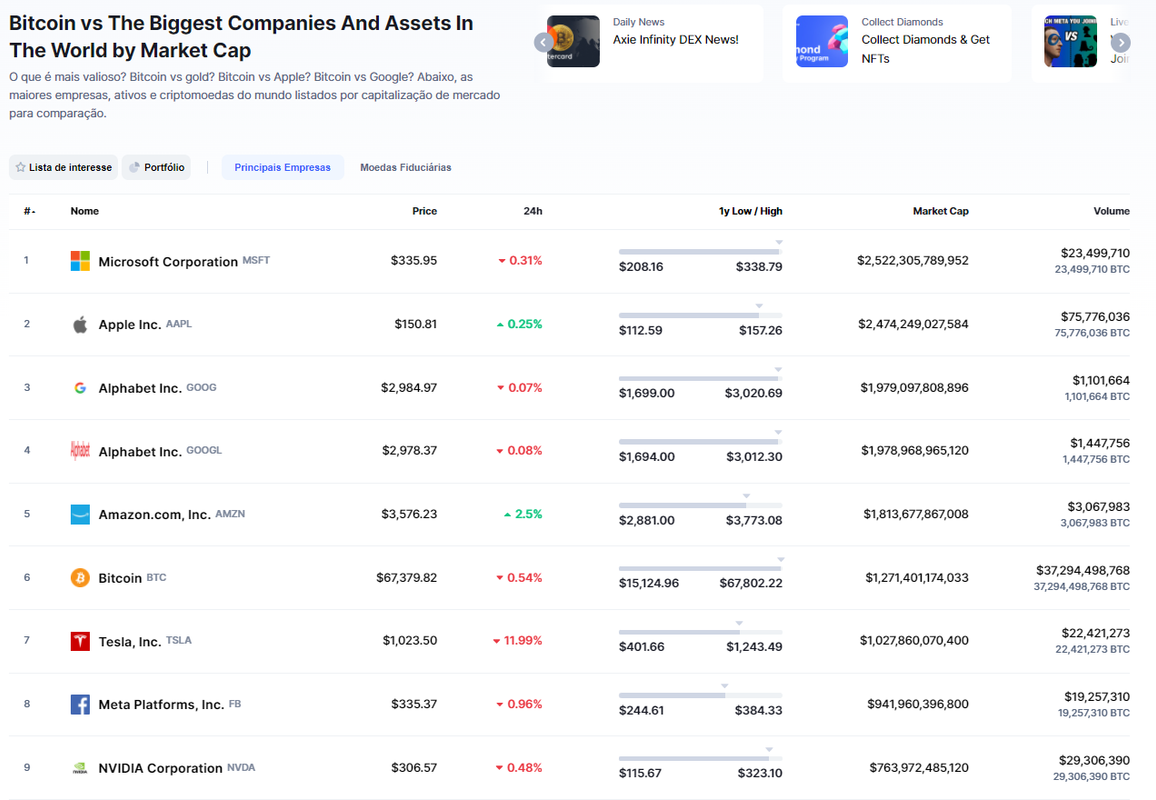Click the Apple Inc. logo icon
The height and width of the screenshot is (800, 1156).
tap(80, 324)
